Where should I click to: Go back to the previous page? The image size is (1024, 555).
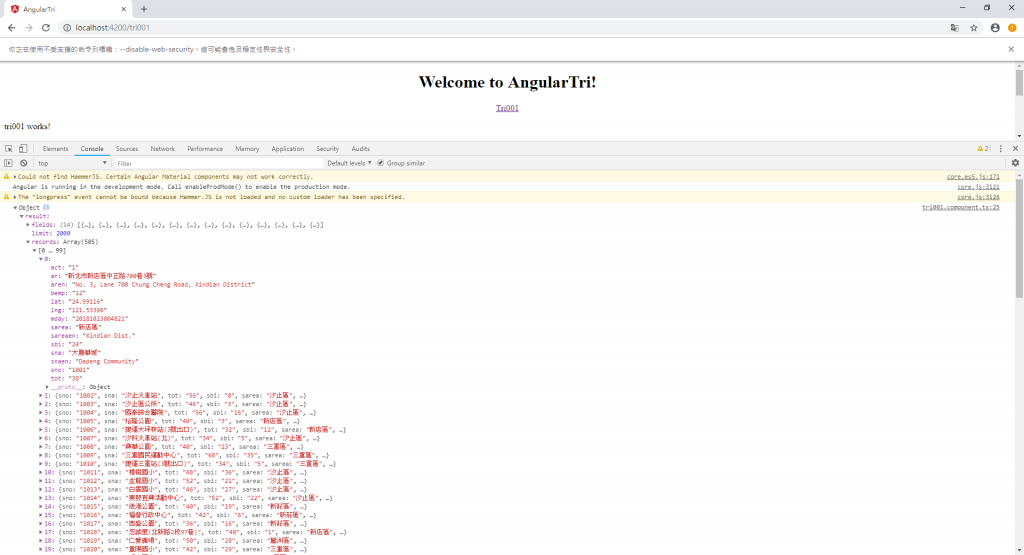point(11,27)
